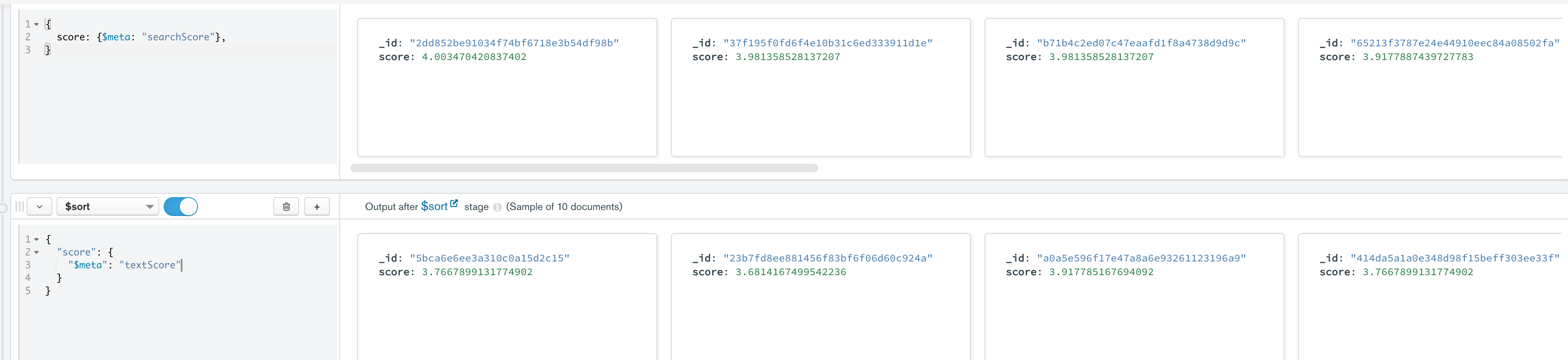The height and width of the screenshot is (360, 1568).
Task: Delete the $sort stage with trash icon
Action: 286,207
